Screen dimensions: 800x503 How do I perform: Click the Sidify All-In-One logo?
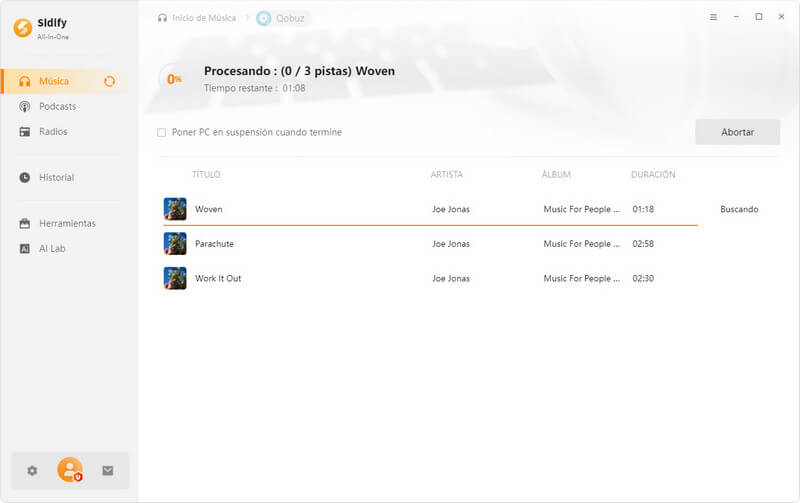41,29
